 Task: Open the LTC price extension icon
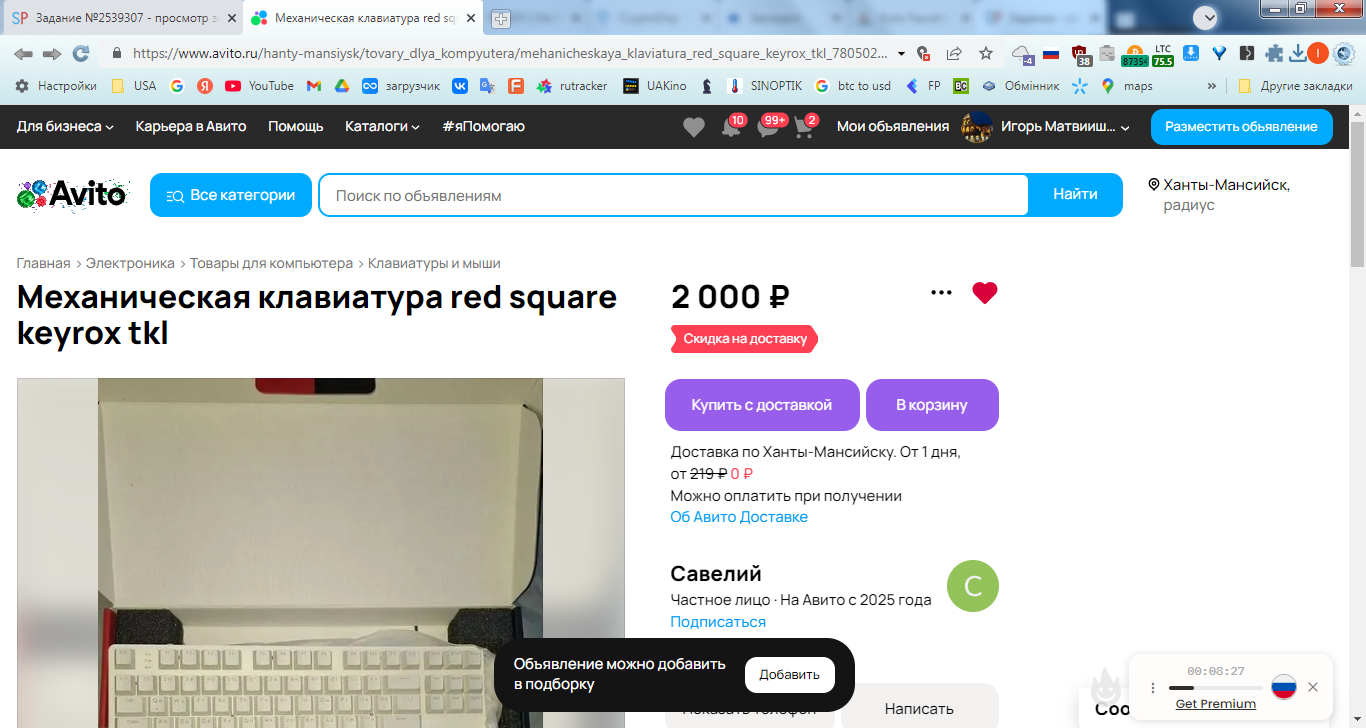[1163, 54]
